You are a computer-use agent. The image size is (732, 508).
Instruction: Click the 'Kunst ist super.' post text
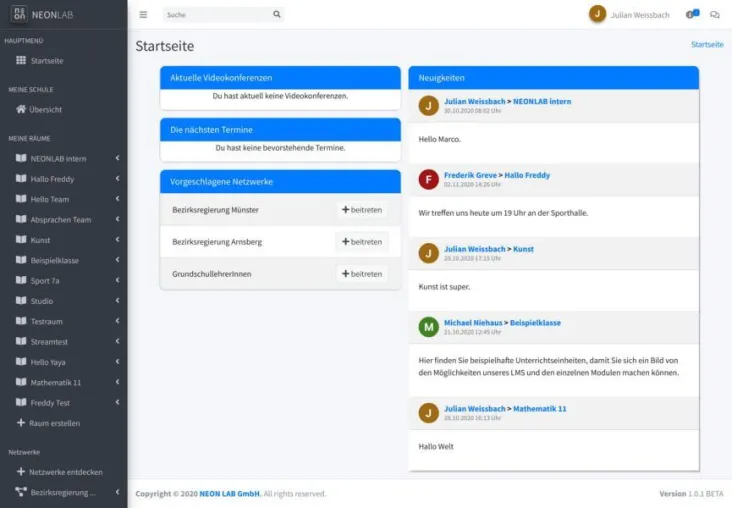click(x=444, y=287)
